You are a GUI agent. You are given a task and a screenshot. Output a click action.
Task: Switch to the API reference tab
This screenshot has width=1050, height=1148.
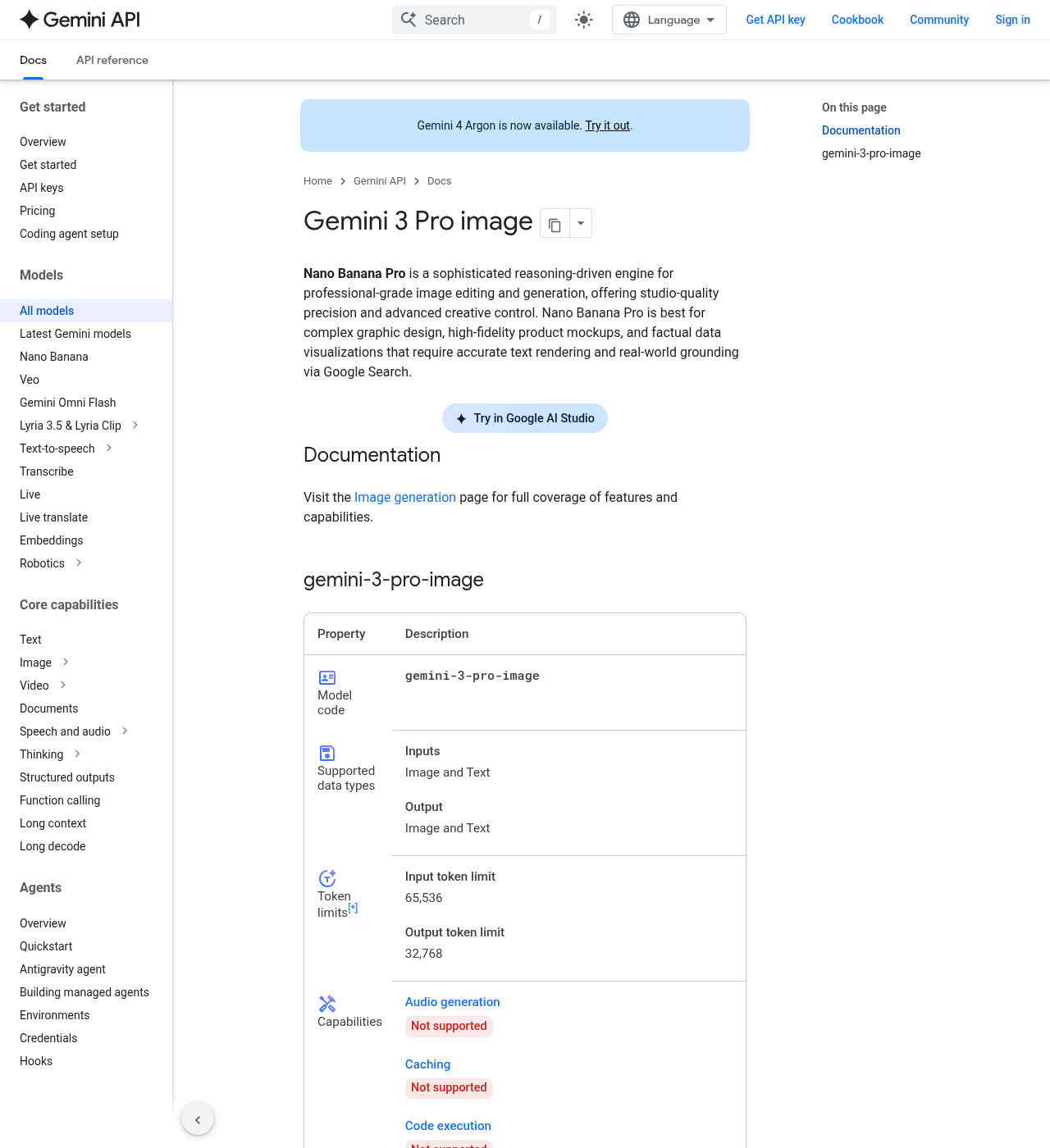point(112,60)
